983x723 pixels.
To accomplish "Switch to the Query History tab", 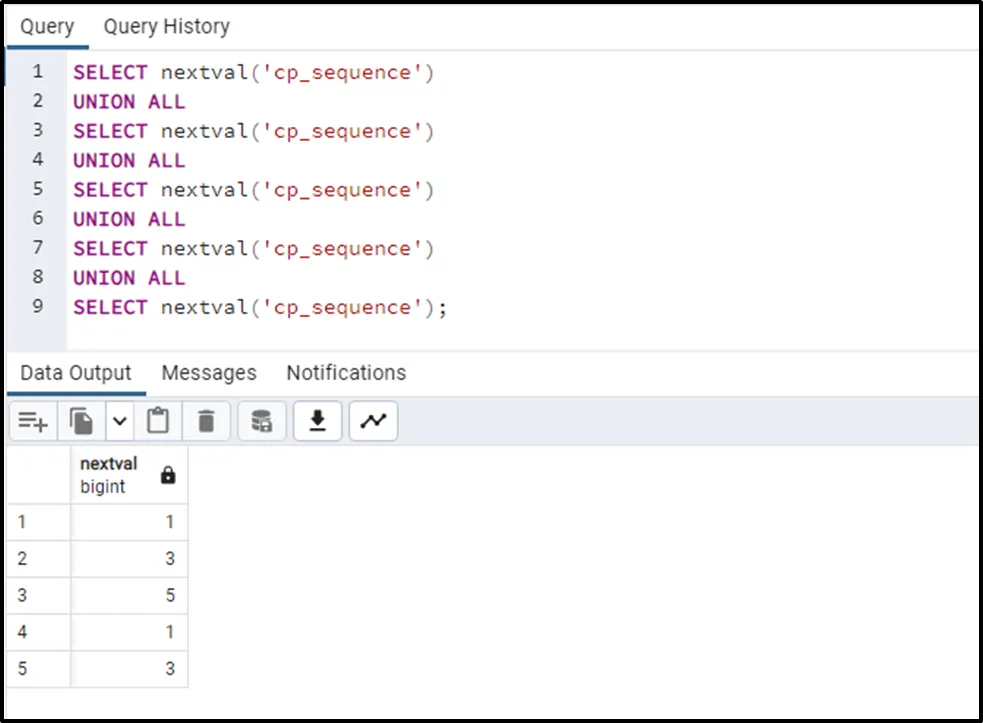I will 166,27.
